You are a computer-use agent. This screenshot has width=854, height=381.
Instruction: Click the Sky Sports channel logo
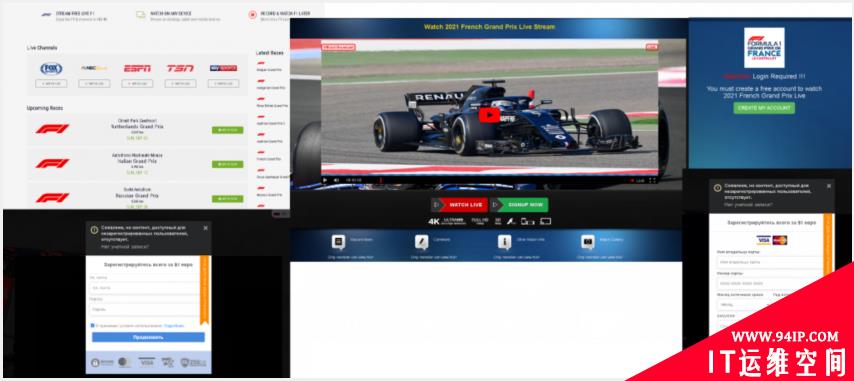pos(223,69)
